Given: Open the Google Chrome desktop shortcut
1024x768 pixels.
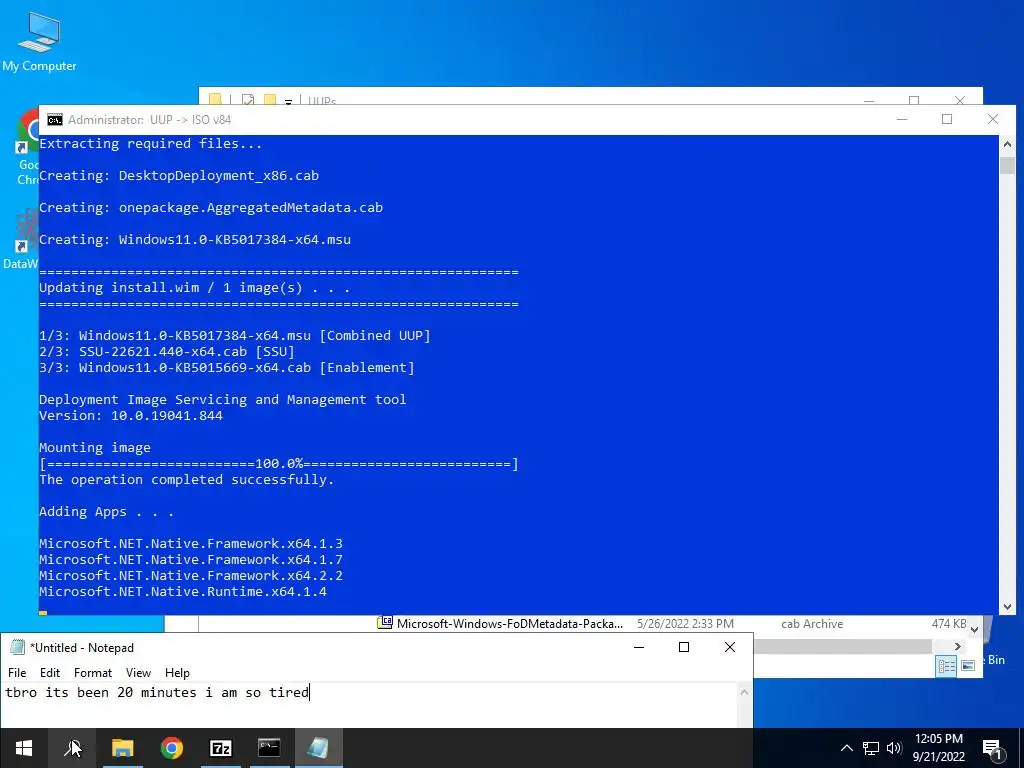Looking at the screenshot, I should coord(27,147).
